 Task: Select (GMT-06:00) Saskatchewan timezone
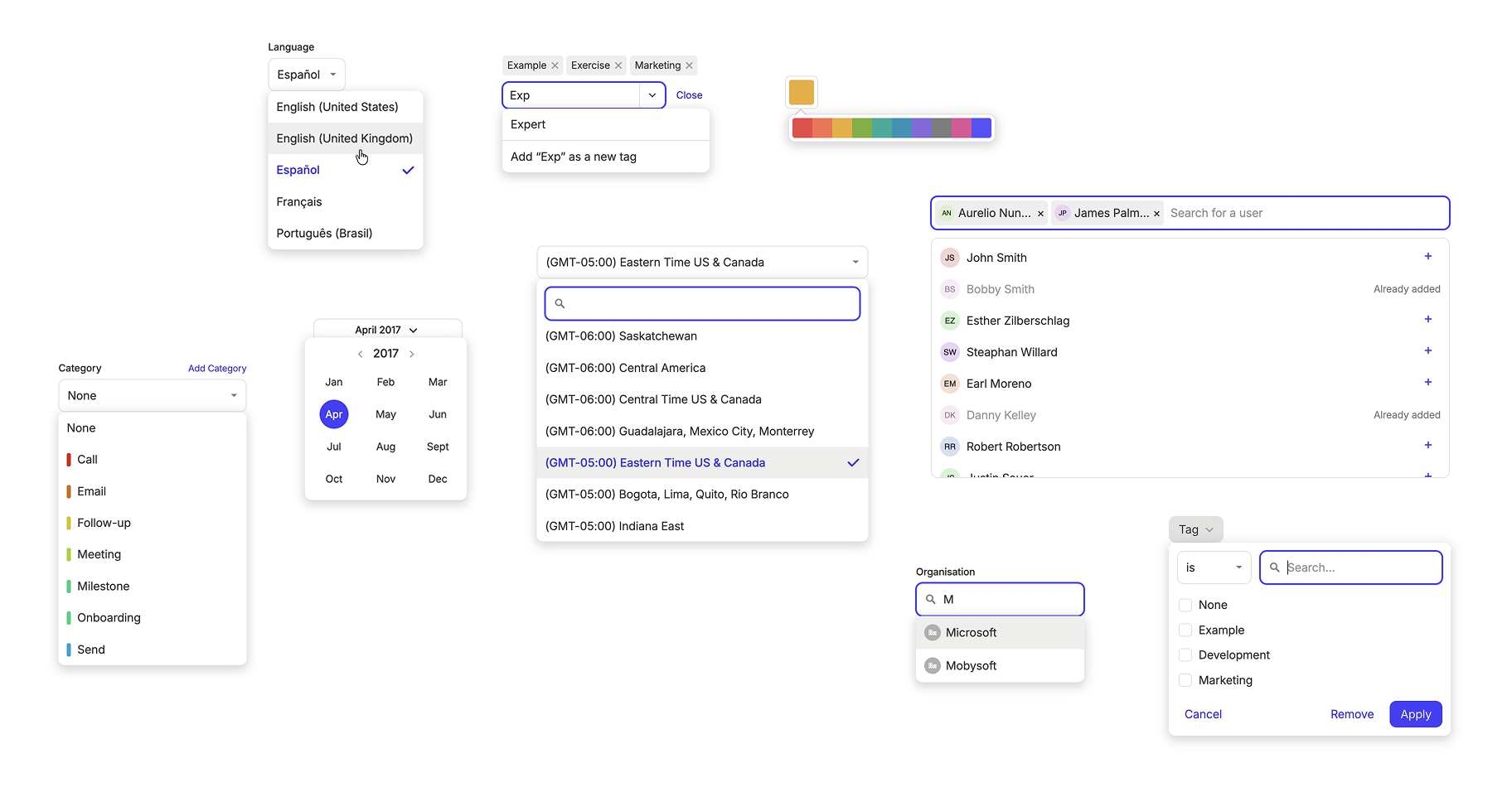tap(702, 336)
